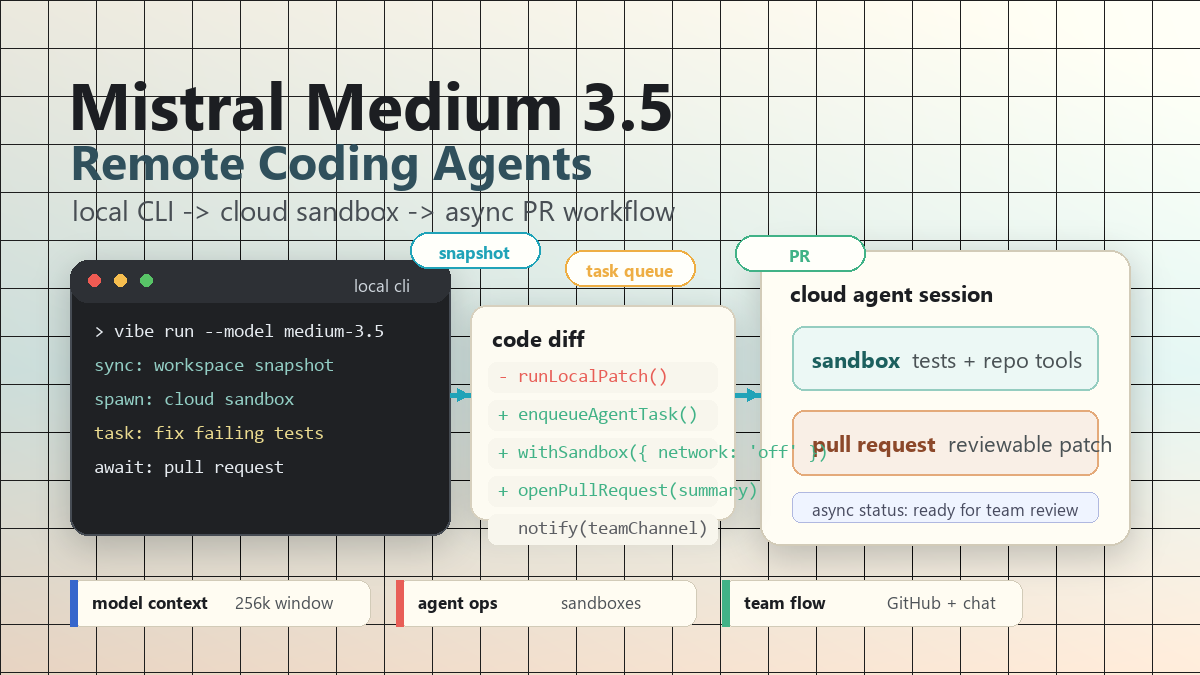Viewport: 1200px width, 675px height.
Task: Open the pull request reviewable patch card
Action: click(945, 443)
